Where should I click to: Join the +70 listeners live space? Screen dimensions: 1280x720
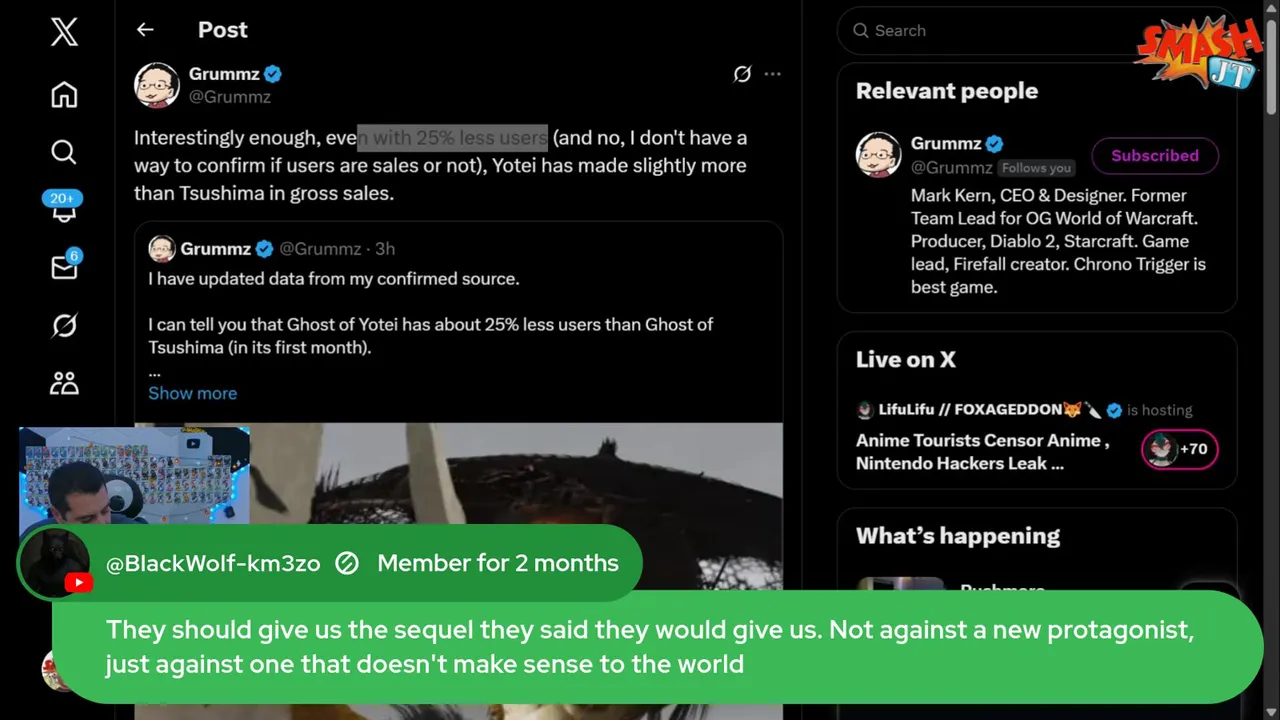pyautogui.click(x=1179, y=449)
